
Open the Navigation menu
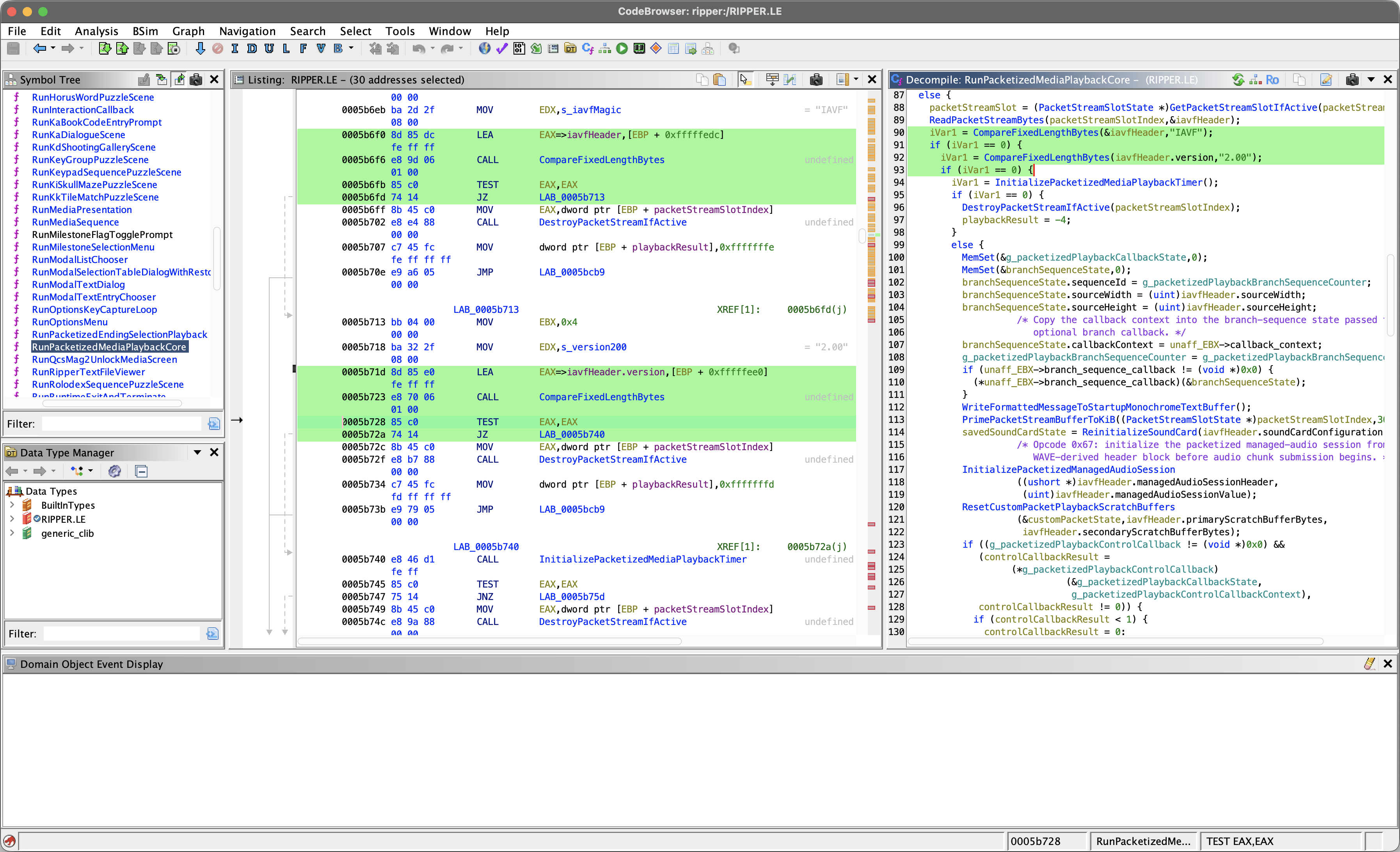[x=247, y=31]
